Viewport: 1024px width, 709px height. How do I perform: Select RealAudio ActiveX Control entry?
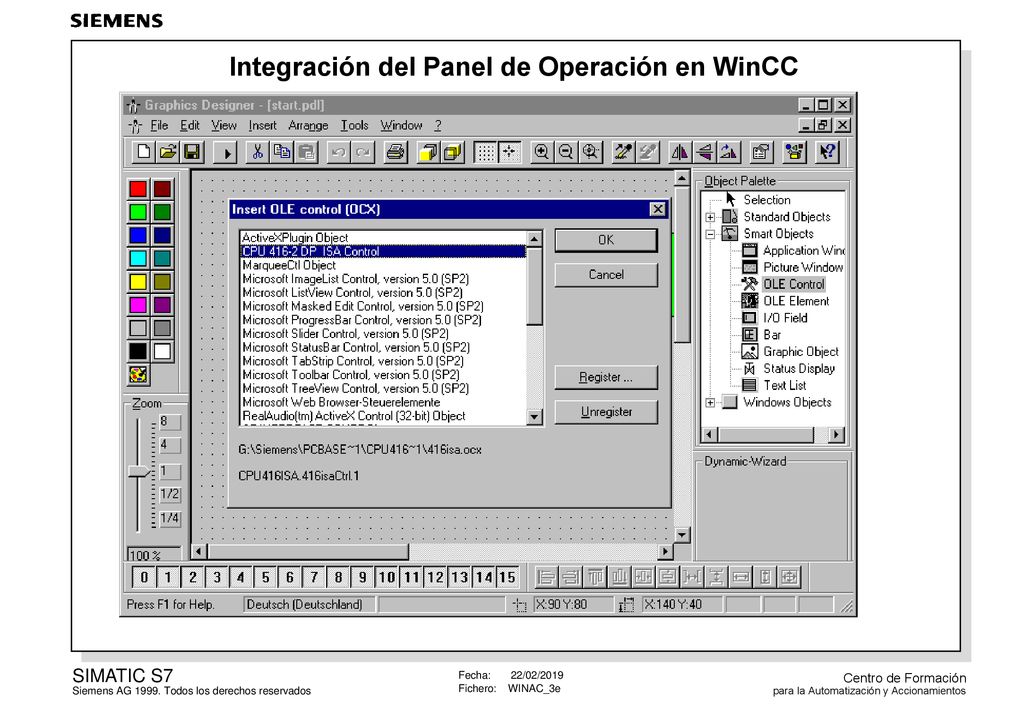[x=383, y=416]
